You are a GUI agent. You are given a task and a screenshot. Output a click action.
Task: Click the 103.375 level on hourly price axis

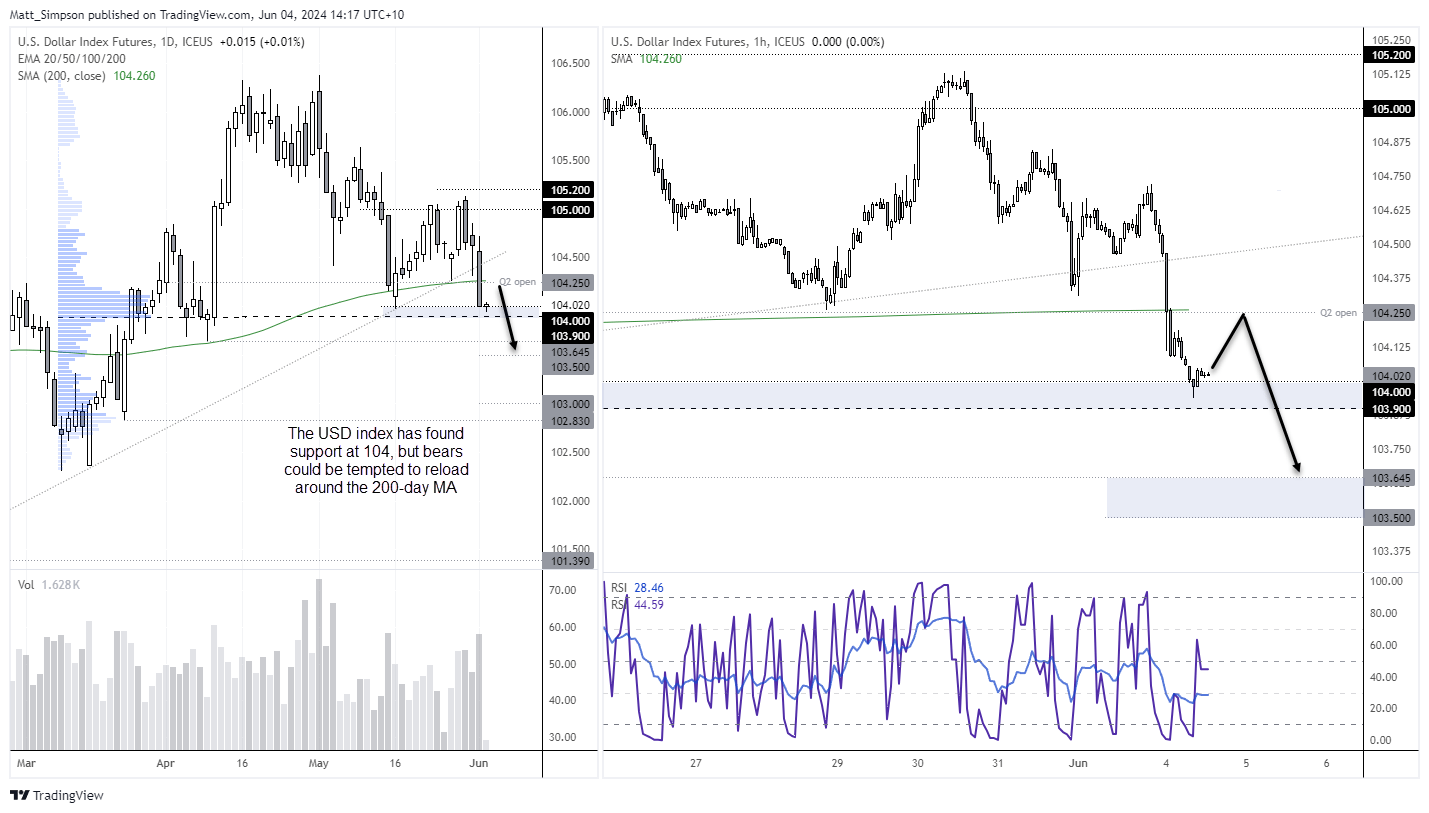[x=1391, y=551]
